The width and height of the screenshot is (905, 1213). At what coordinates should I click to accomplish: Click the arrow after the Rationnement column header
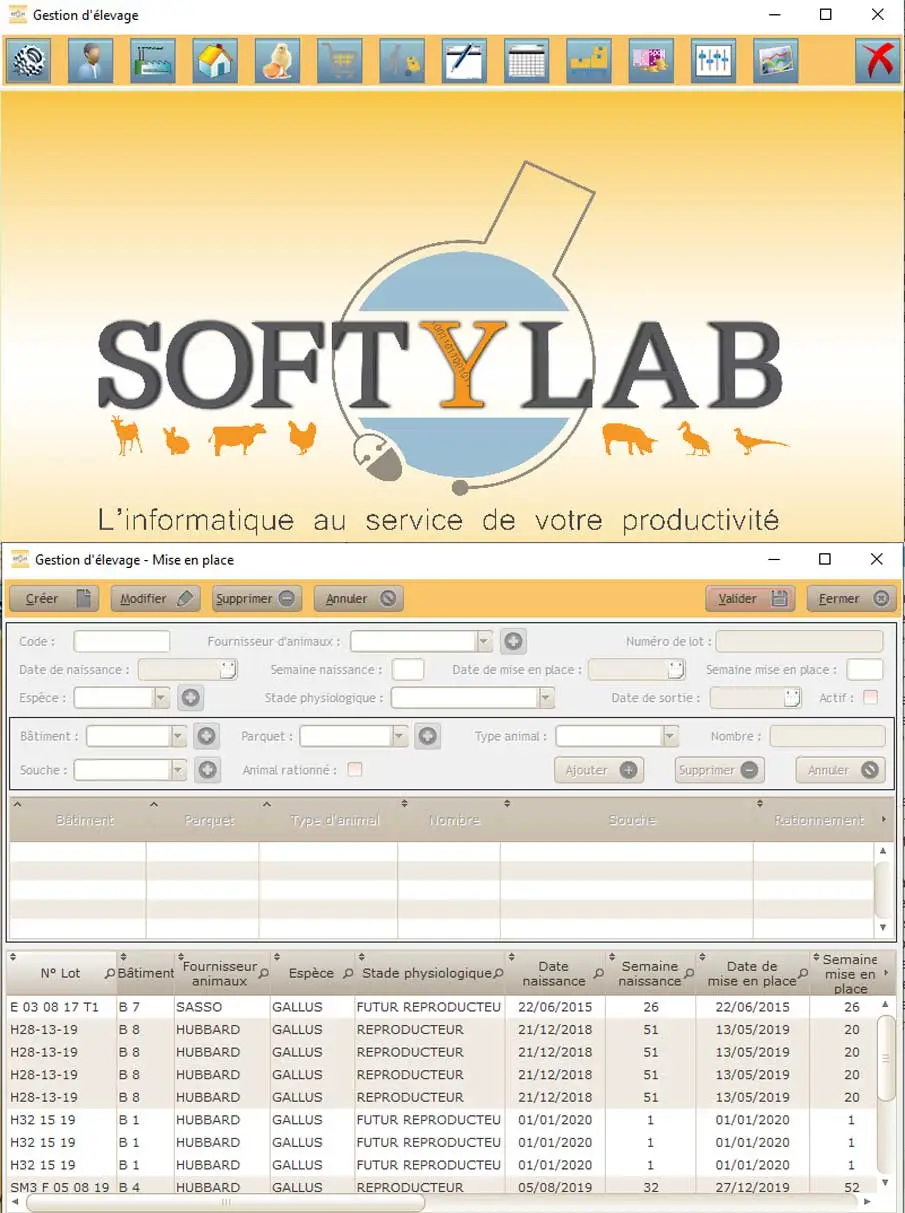tap(883, 820)
